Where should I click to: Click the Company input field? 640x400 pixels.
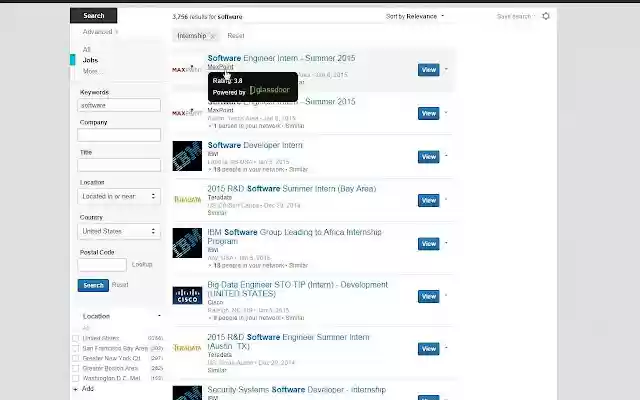pos(119,135)
